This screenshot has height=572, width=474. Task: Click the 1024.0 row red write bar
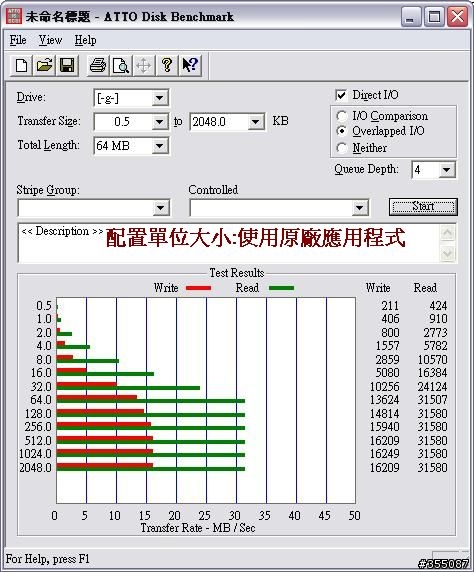pyautogui.click(x=105, y=452)
